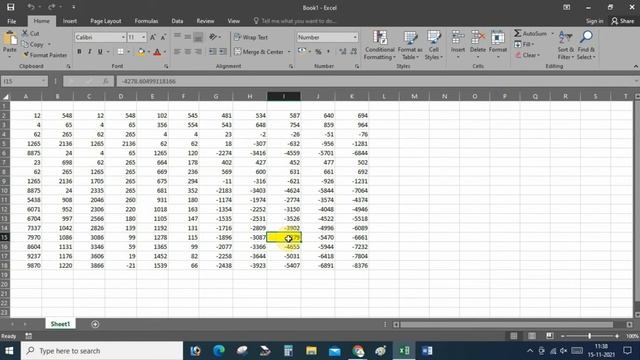Toggle middle vertical alignment
This screenshot has height=360, width=640.
[188, 37]
